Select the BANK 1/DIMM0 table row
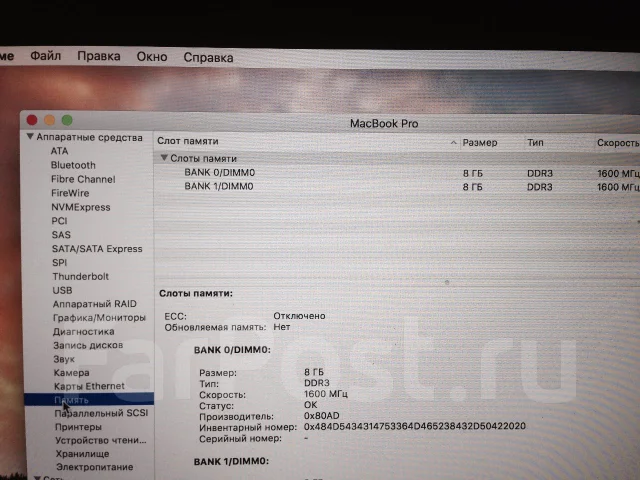Viewport: 640px width, 480px height. (397, 187)
